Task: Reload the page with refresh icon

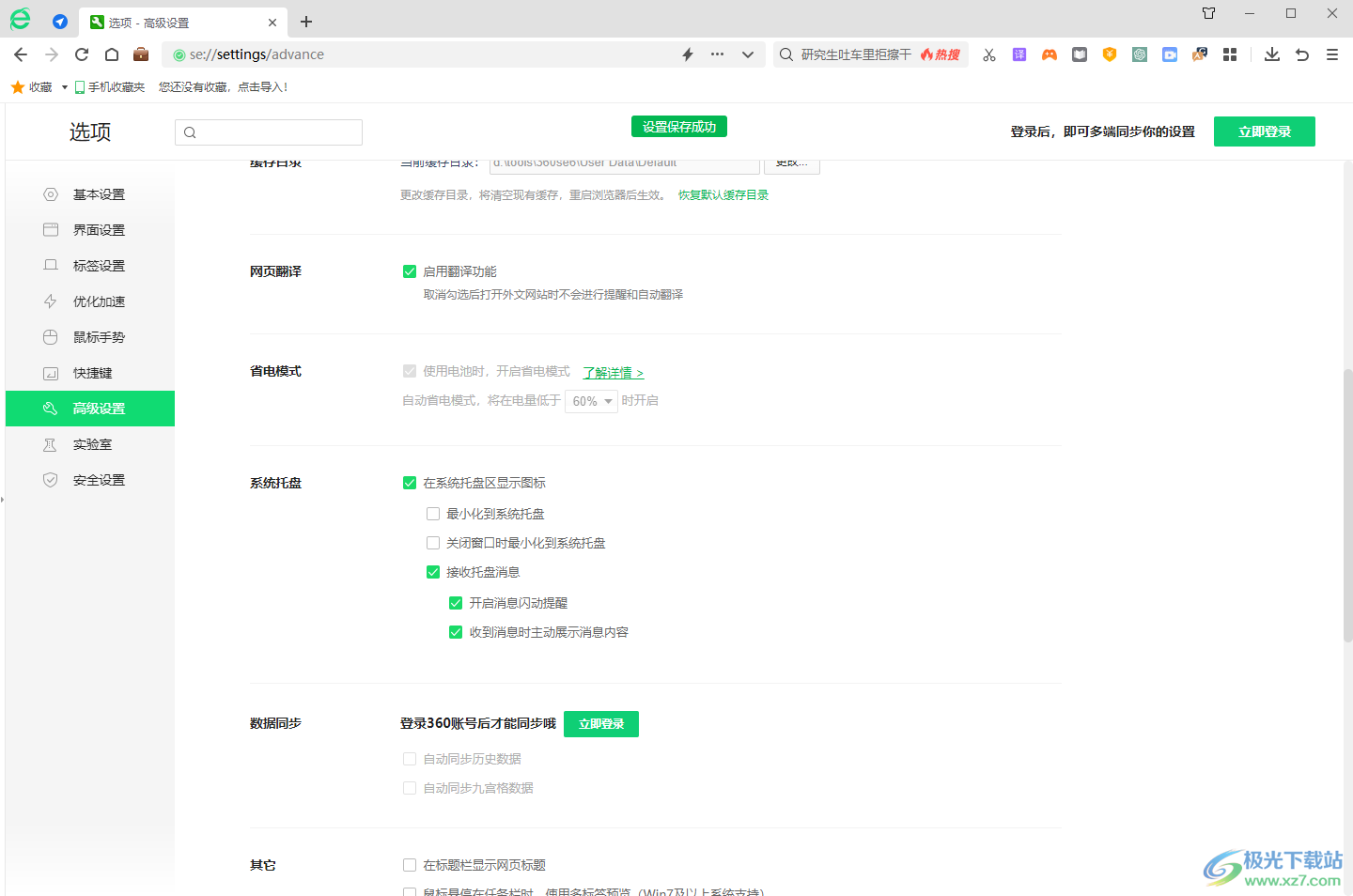Action: [82, 54]
